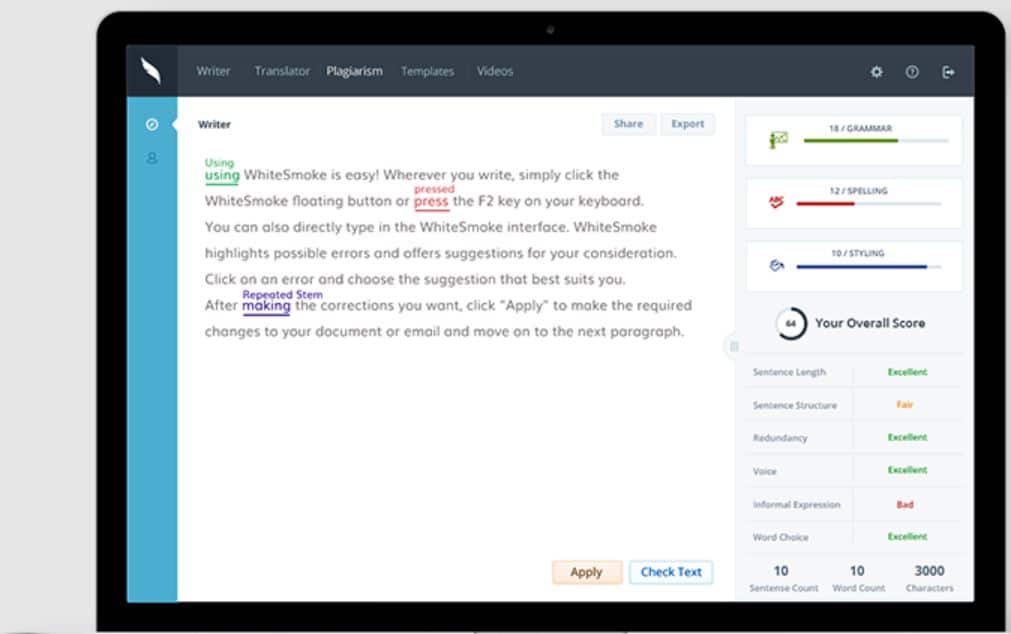This screenshot has height=634, width=1011.
Task: Click the 'Excellent' rating for Redundancy
Action: click(907, 437)
